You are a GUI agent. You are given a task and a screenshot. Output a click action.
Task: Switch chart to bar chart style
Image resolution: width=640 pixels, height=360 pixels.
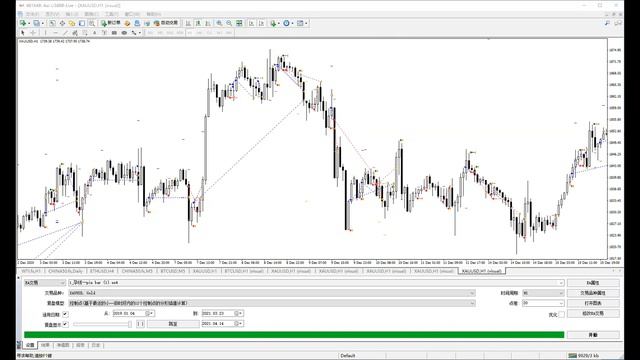188,23
